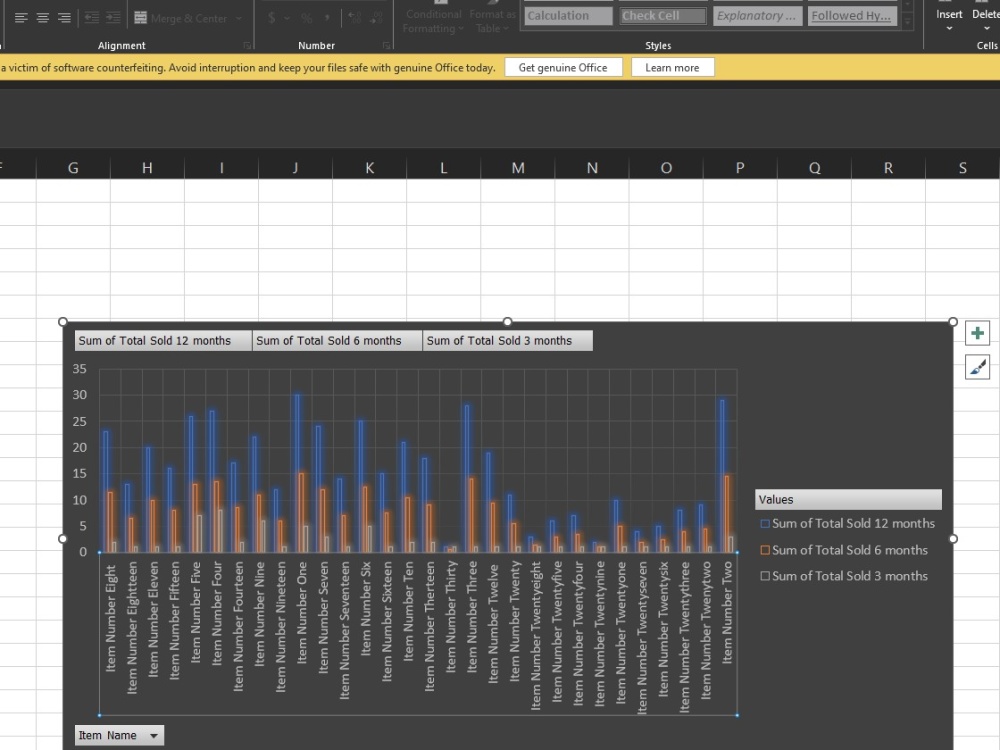Click Sum of Total Sold 3 months field button

508,341
